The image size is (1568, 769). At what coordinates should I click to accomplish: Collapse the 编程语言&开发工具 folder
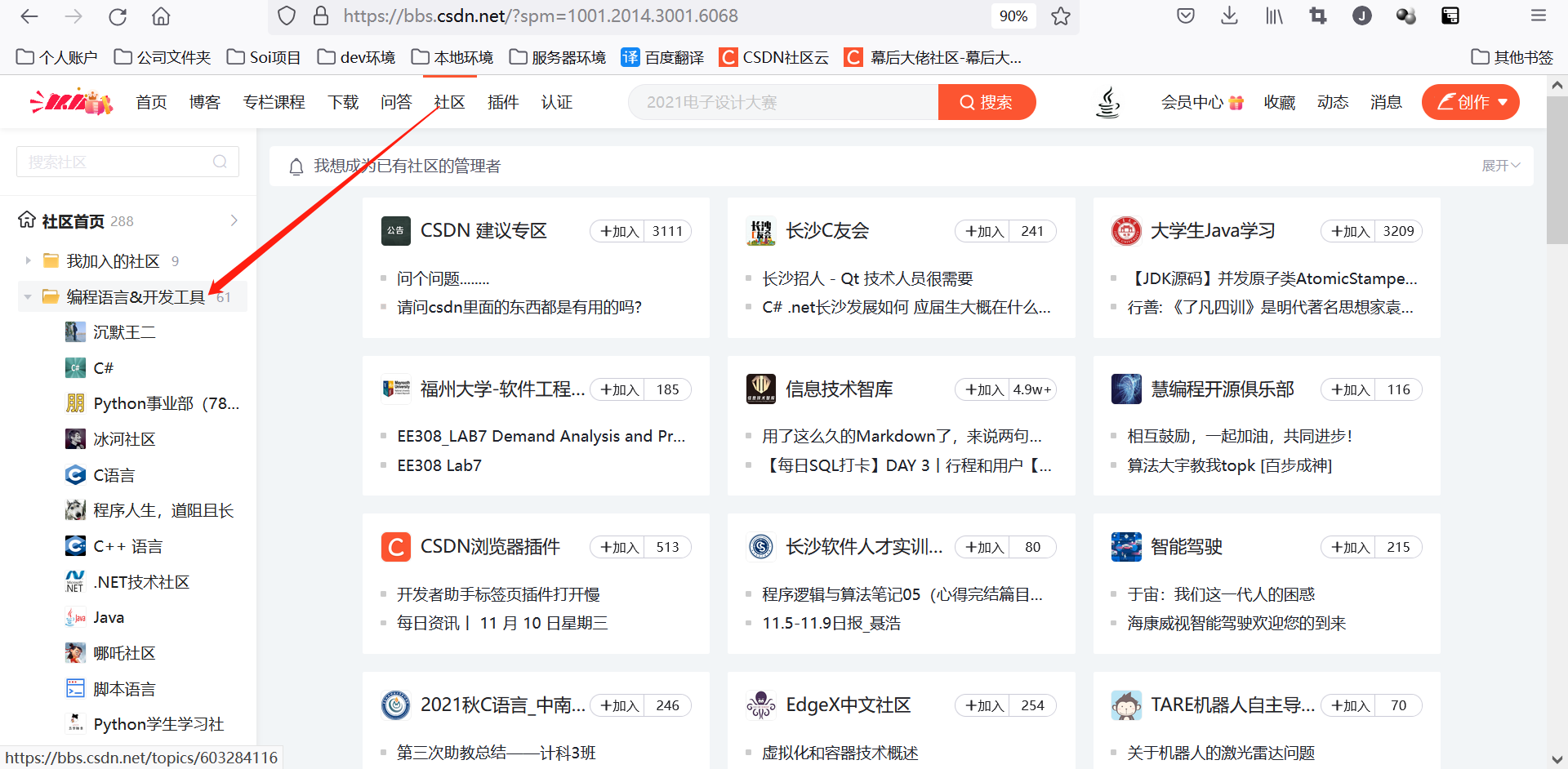(x=27, y=296)
